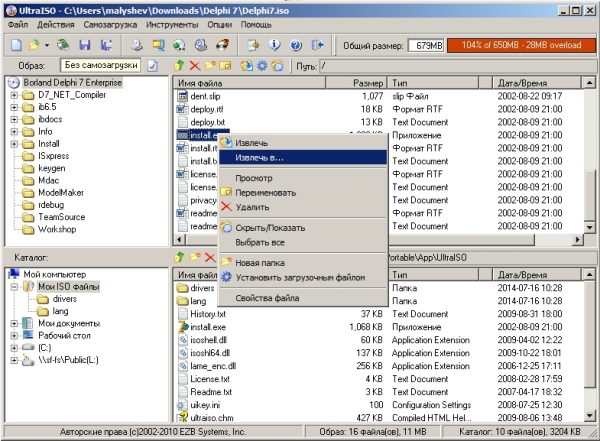Open the Самозагрузка menu

[x=110, y=24]
